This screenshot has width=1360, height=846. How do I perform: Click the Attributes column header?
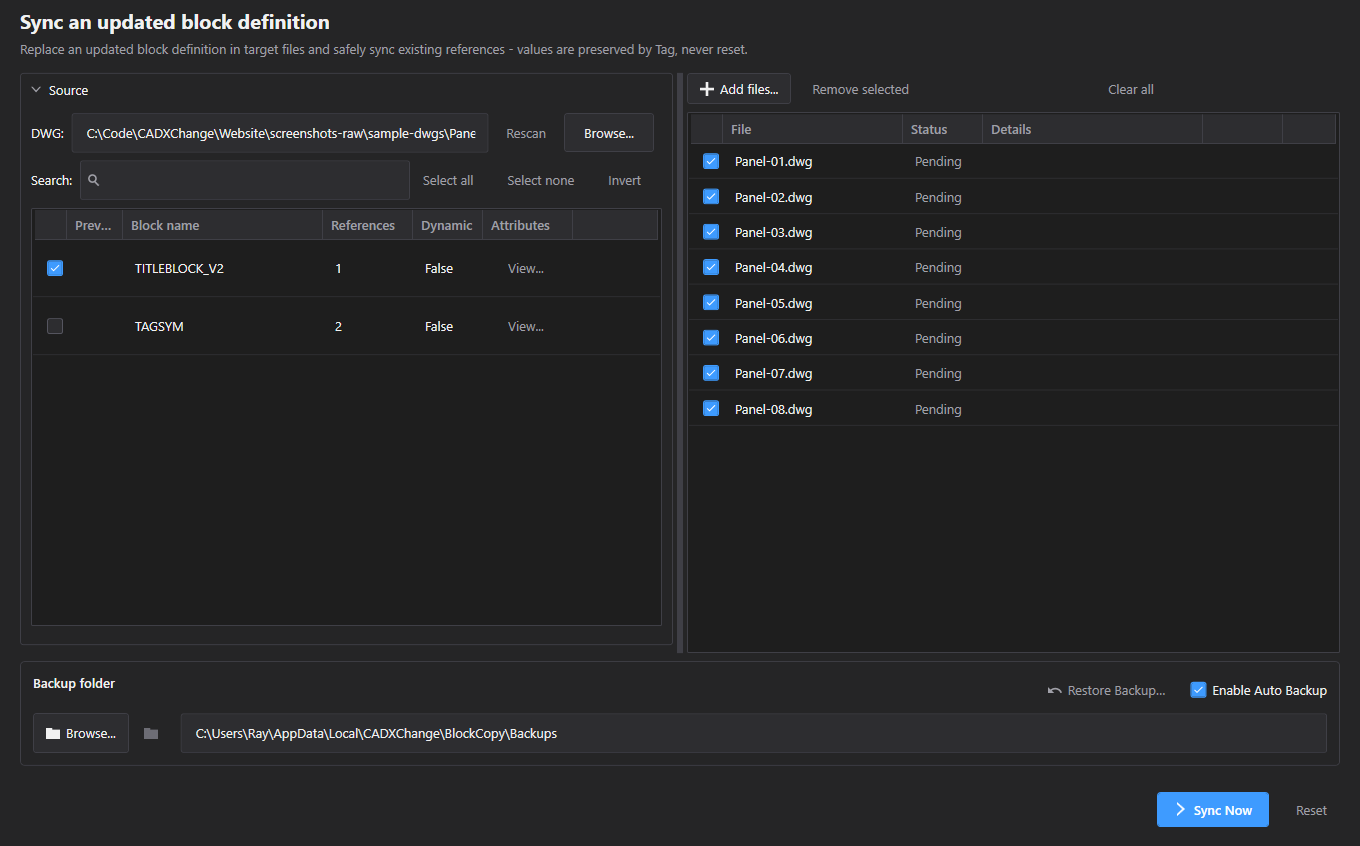pos(527,225)
